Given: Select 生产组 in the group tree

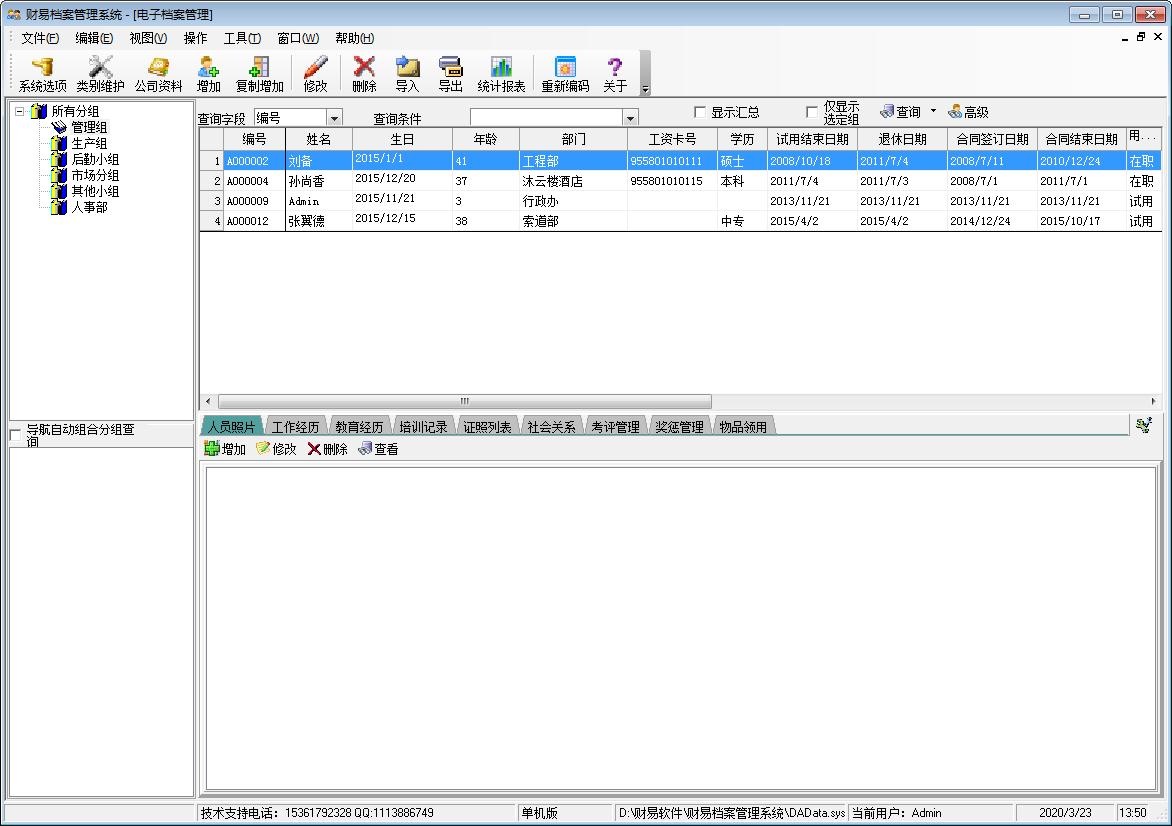Looking at the screenshot, I should pos(89,144).
